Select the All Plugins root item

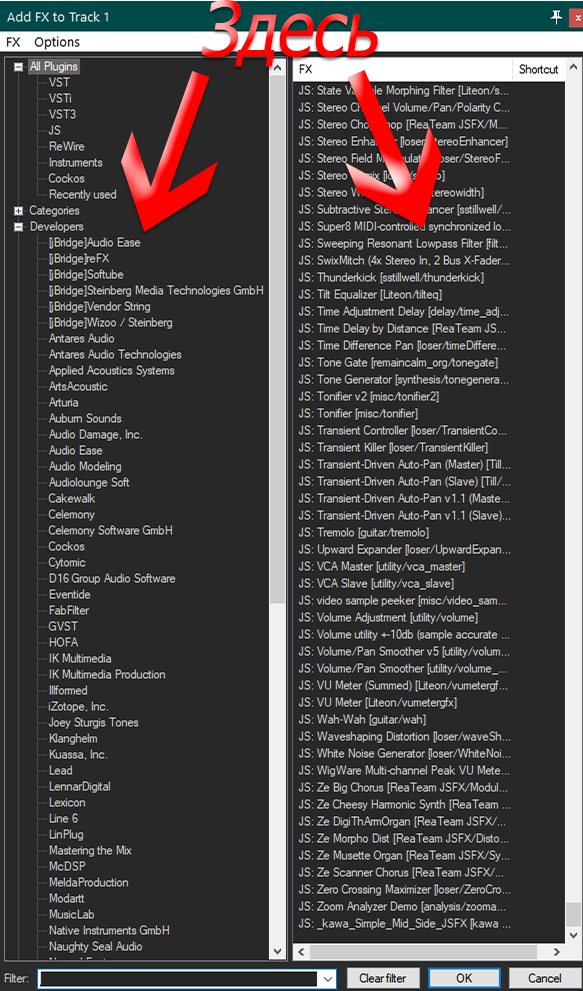tap(54, 66)
